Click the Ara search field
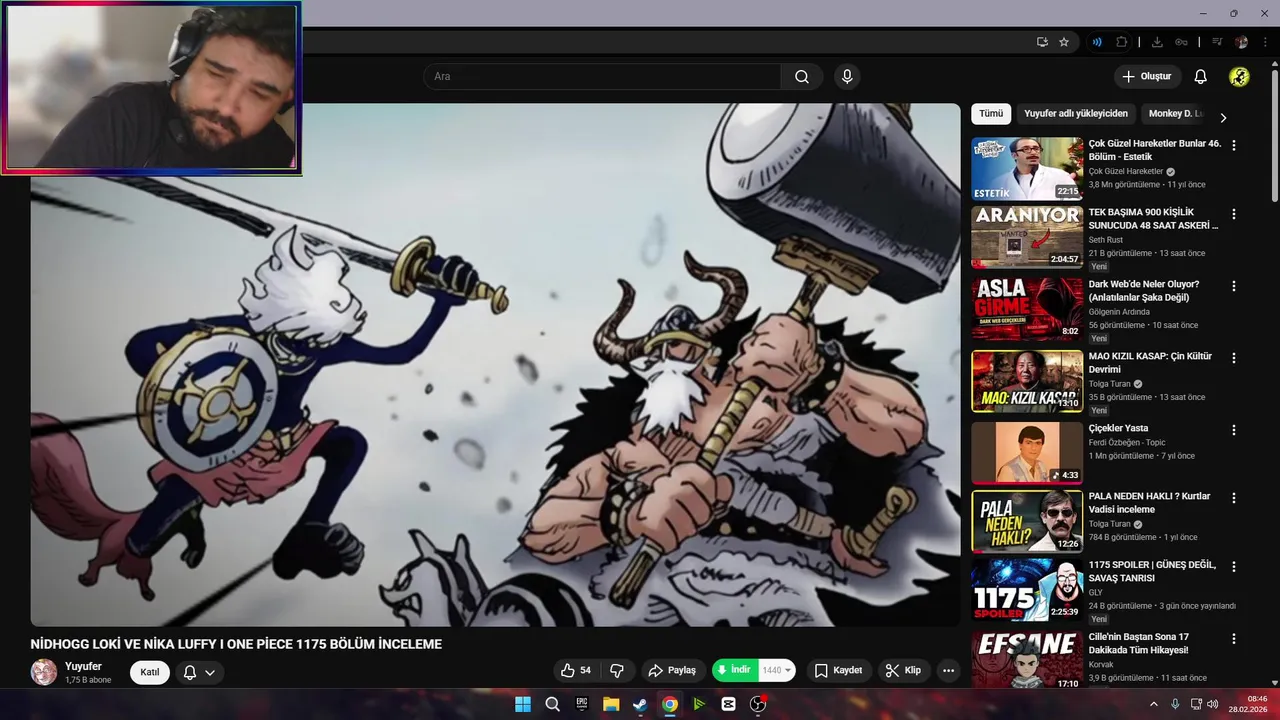Screen dimensions: 1280x720 pos(602,77)
